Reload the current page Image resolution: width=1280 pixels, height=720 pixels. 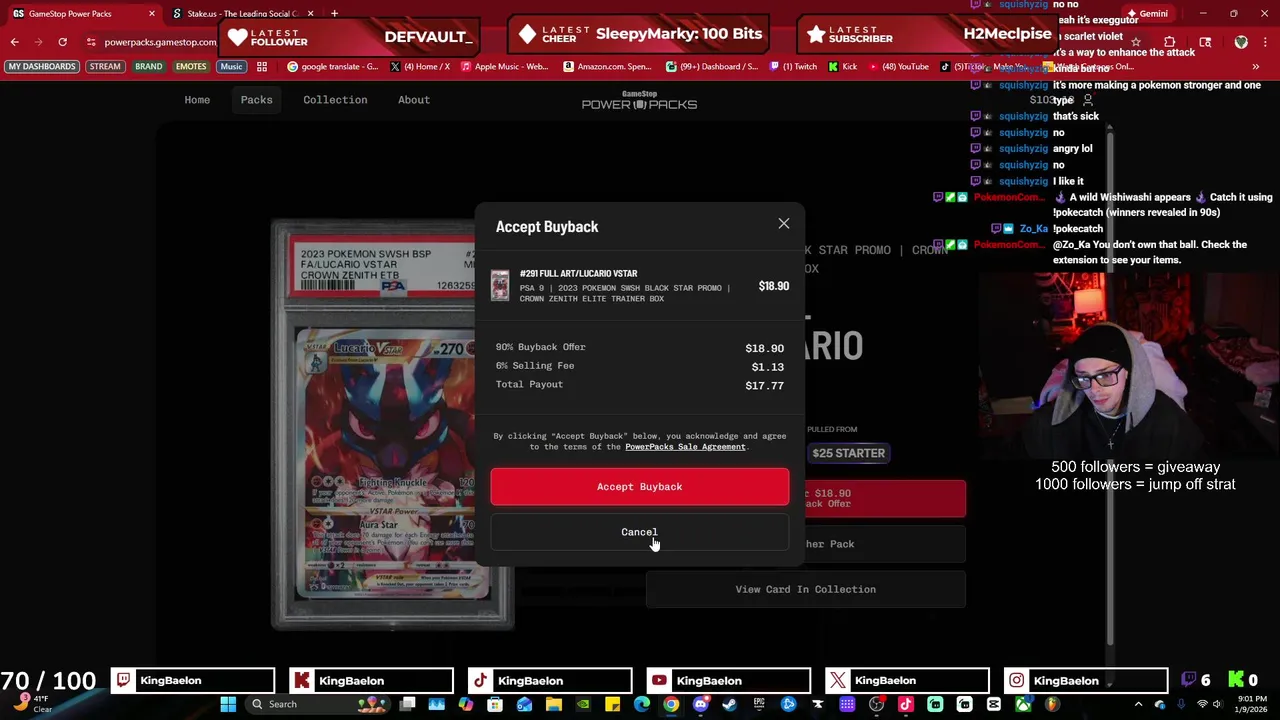pos(62,42)
